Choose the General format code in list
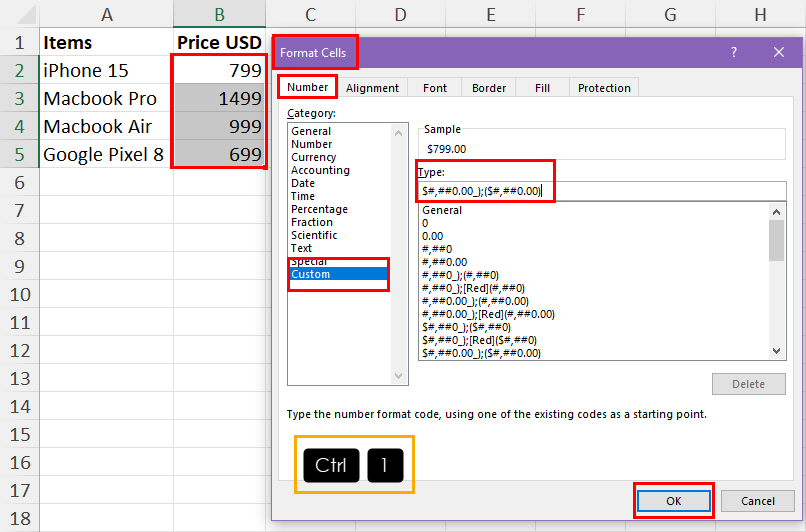Image resolution: width=806 pixels, height=532 pixels. (442, 210)
